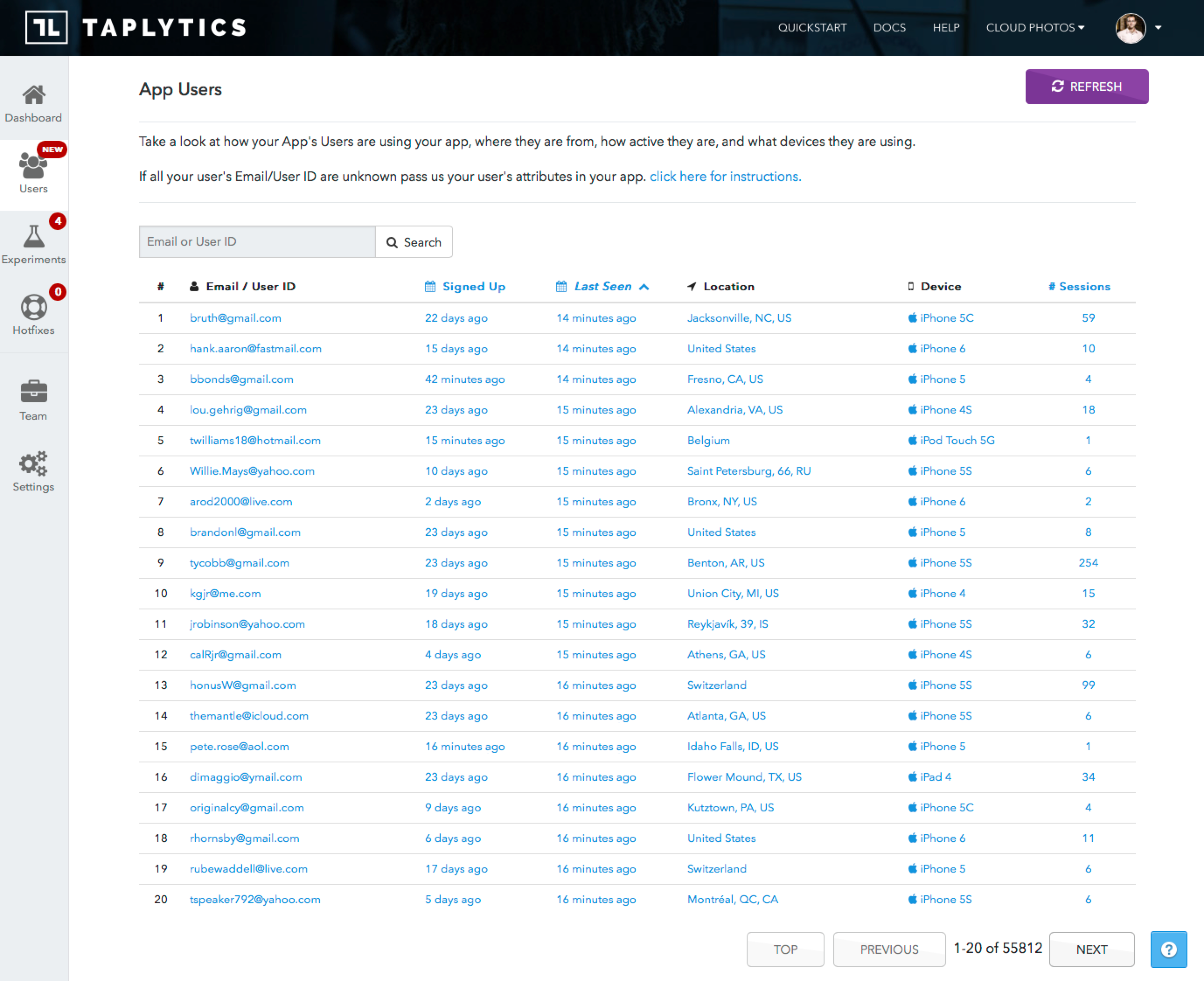Viewport: 1204px width, 981px height.
Task: Open Team briefcase icon
Action: [33, 392]
